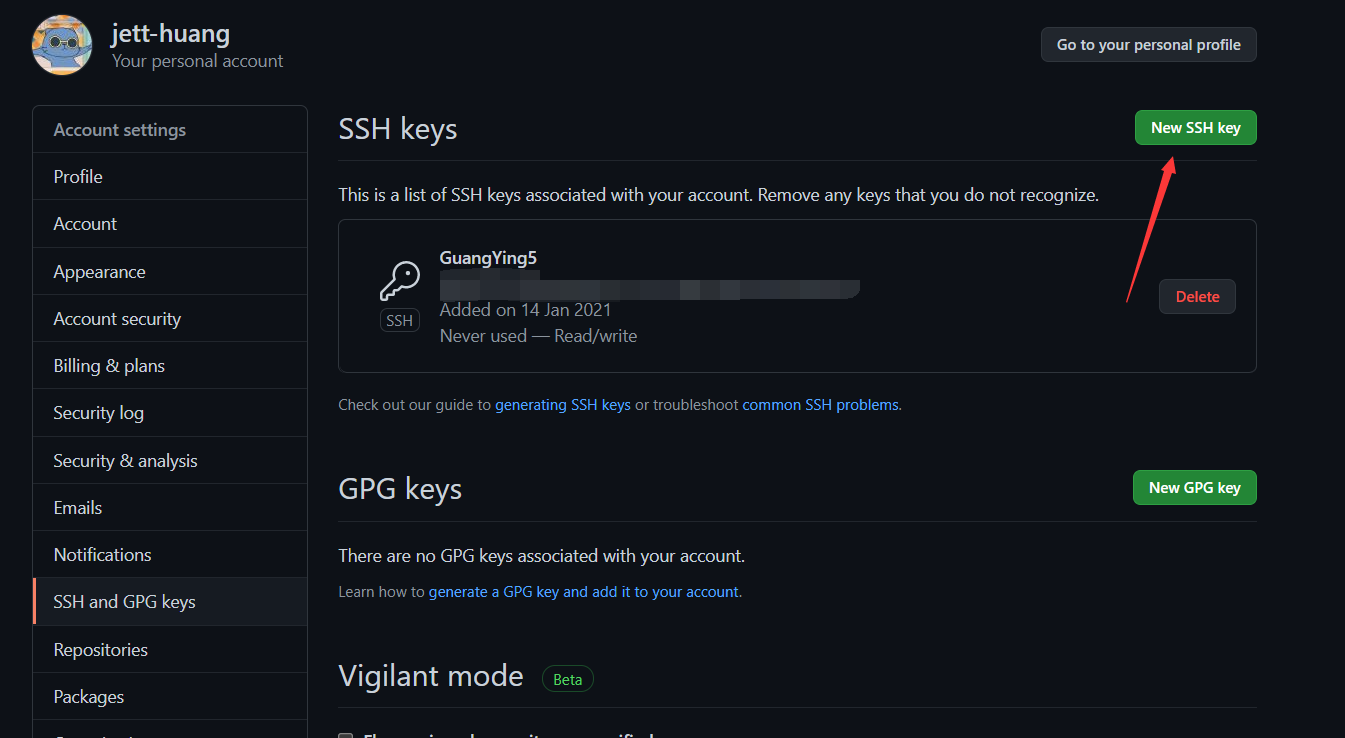The width and height of the screenshot is (1345, 738).
Task: Navigate to Billing & plans
Action: click(109, 366)
